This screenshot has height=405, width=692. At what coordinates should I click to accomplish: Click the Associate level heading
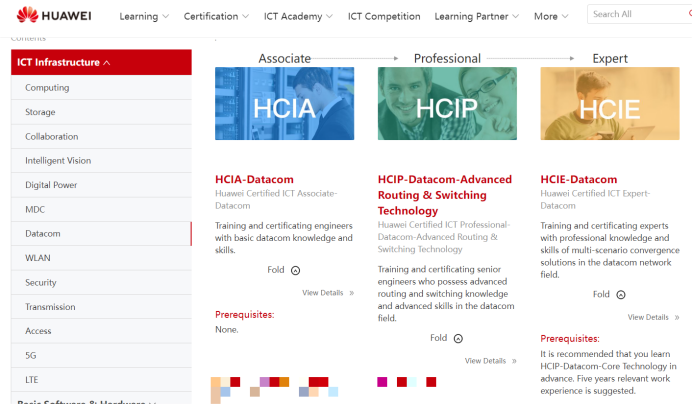(285, 58)
